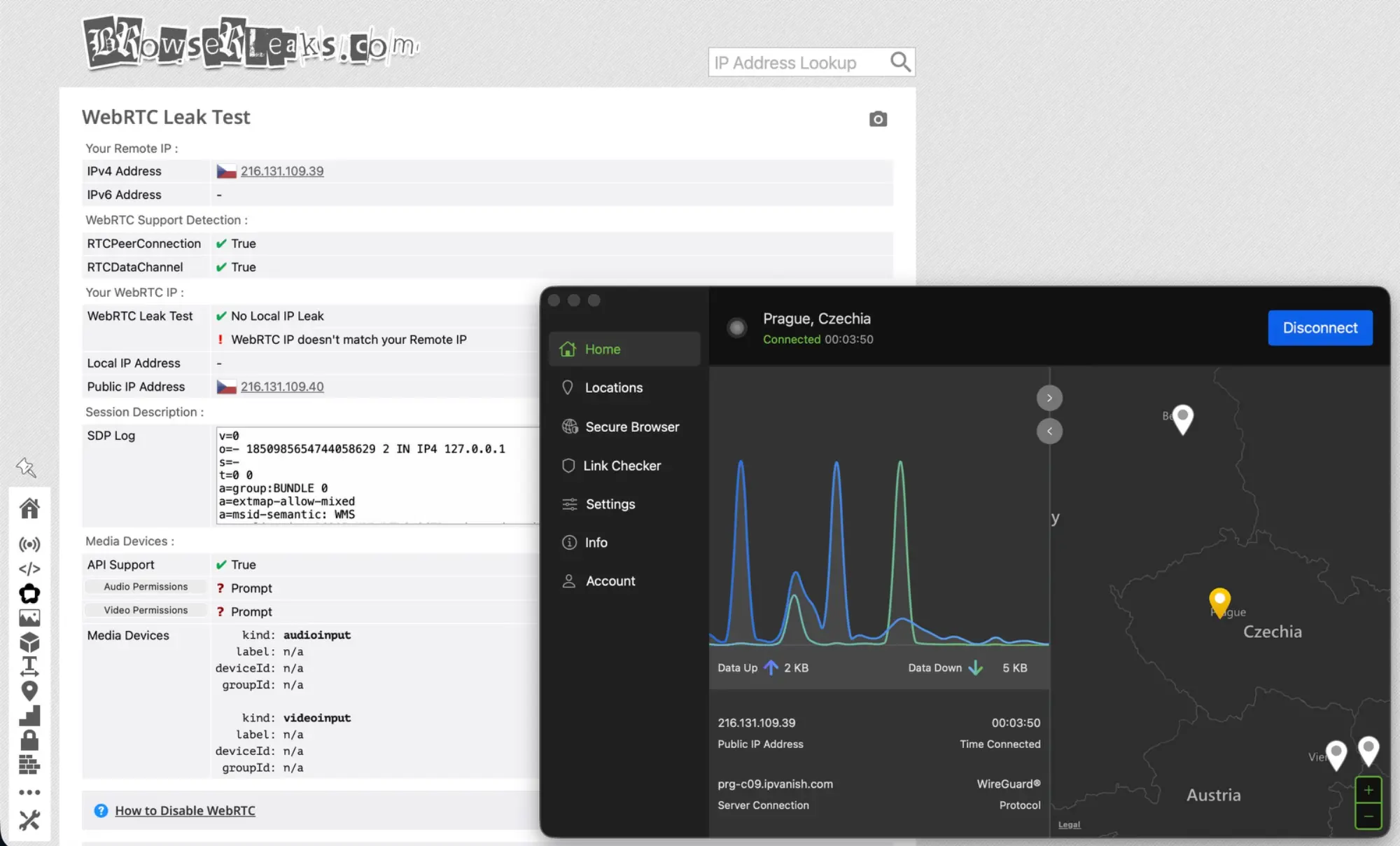Select the WebRTC radio-waves icon in sidebar
Viewport: 1400px width, 846px height.
(x=29, y=544)
